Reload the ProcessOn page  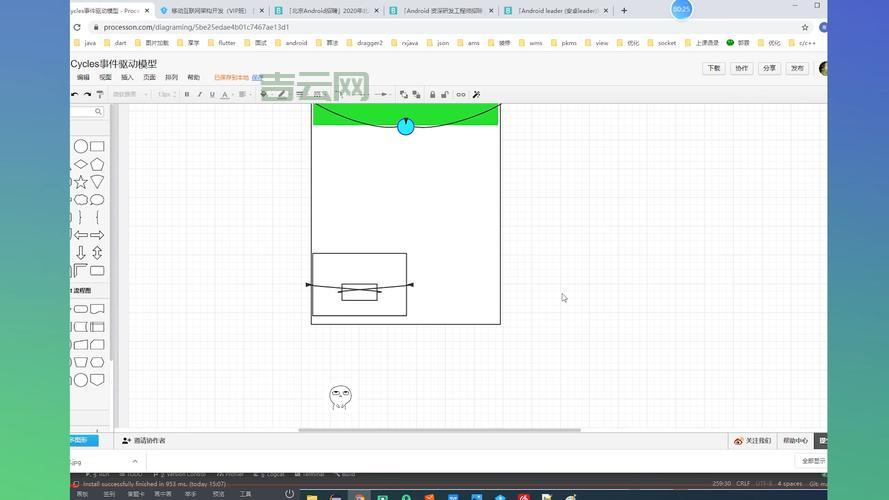[x=77, y=27]
